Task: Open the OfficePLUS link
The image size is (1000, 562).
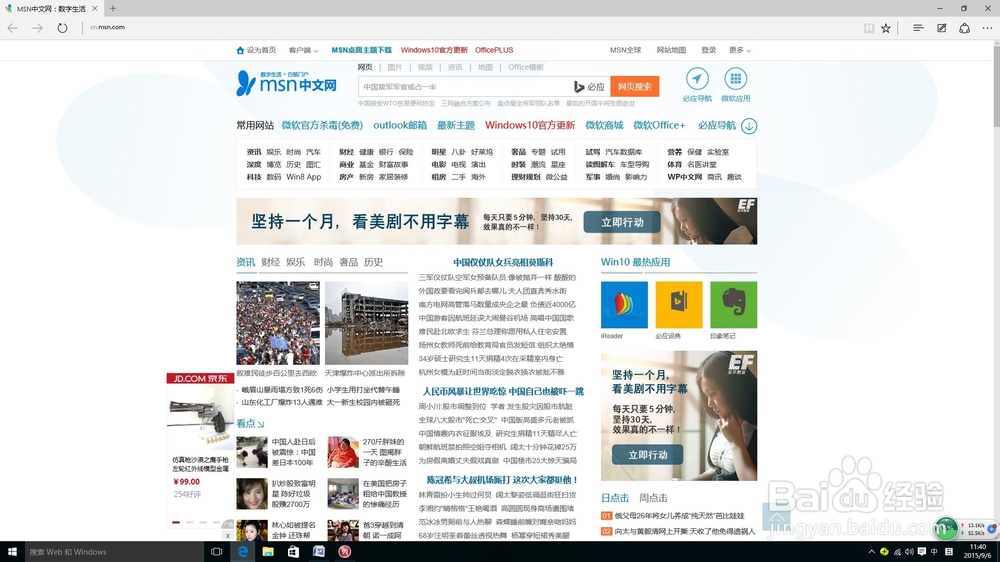Action: tap(494, 50)
